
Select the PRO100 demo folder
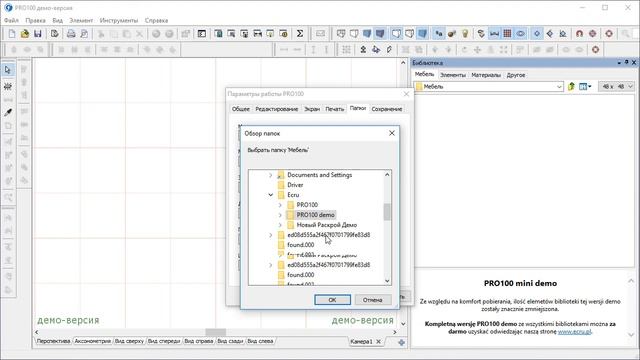[x=315, y=215]
